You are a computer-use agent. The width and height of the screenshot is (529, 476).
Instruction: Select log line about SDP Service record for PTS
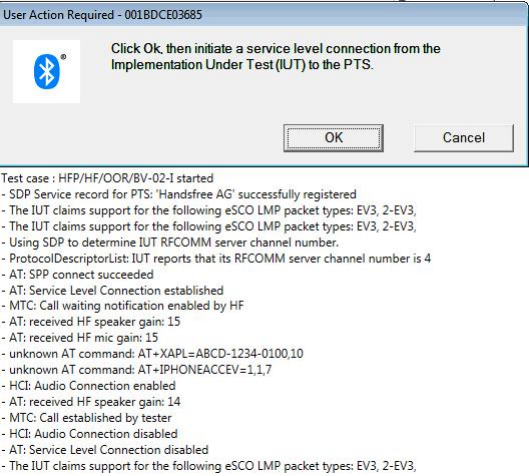[x=179, y=194]
